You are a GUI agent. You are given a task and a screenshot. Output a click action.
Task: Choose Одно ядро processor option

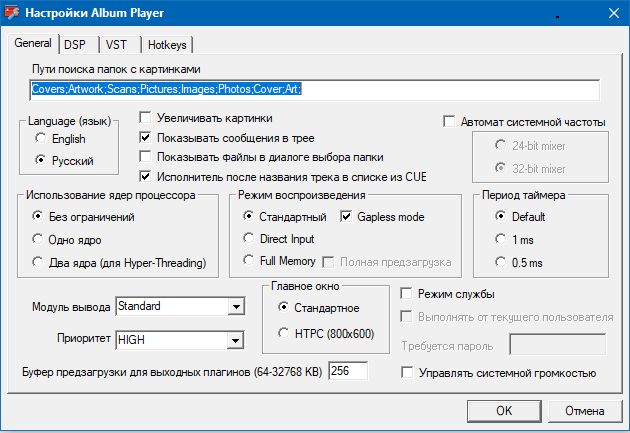pyautogui.click(x=38, y=239)
